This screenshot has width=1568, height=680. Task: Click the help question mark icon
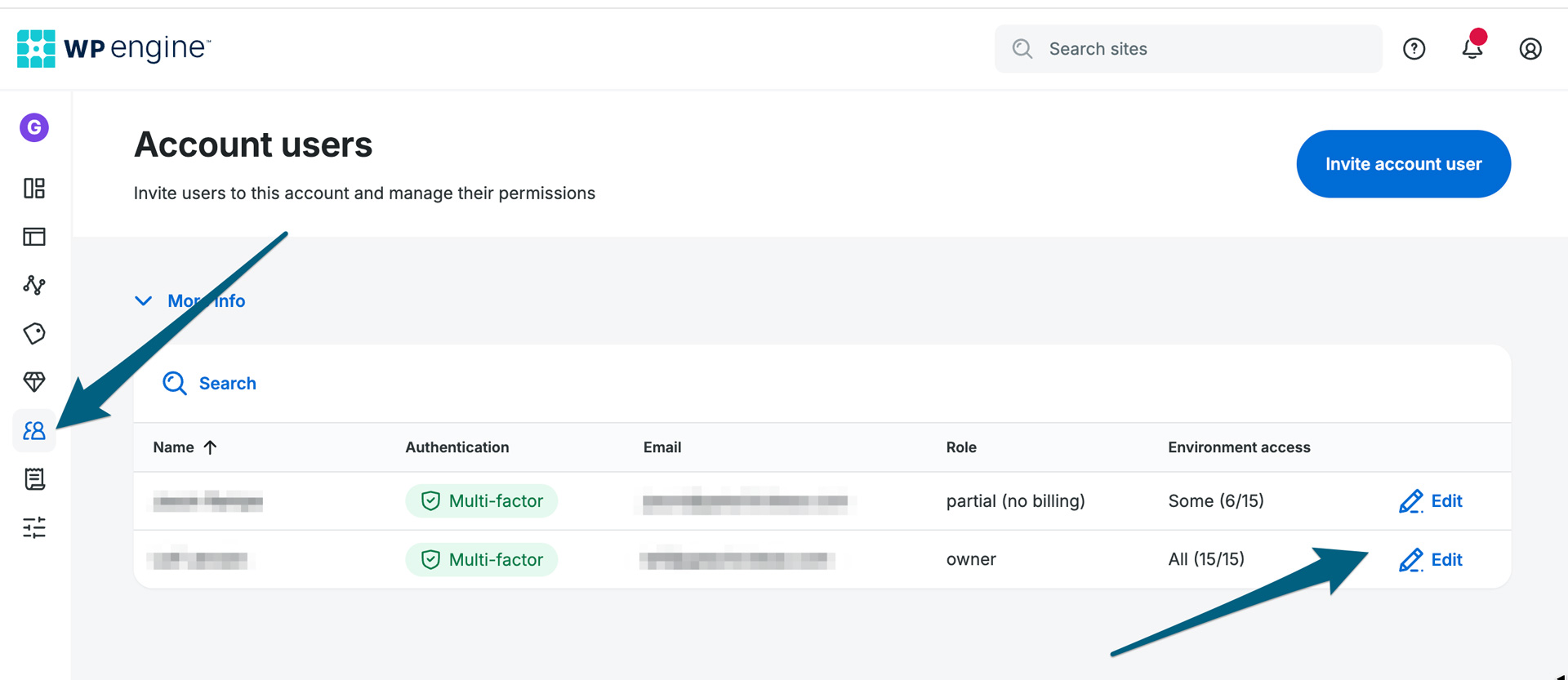(x=1414, y=49)
